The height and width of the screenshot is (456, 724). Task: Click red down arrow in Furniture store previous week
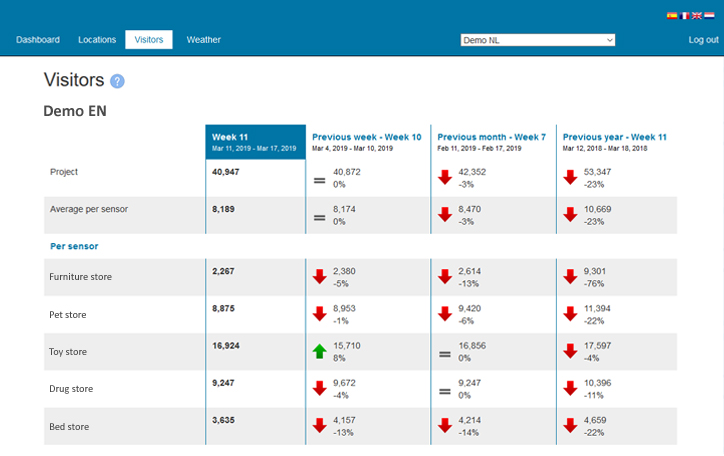coord(320,277)
